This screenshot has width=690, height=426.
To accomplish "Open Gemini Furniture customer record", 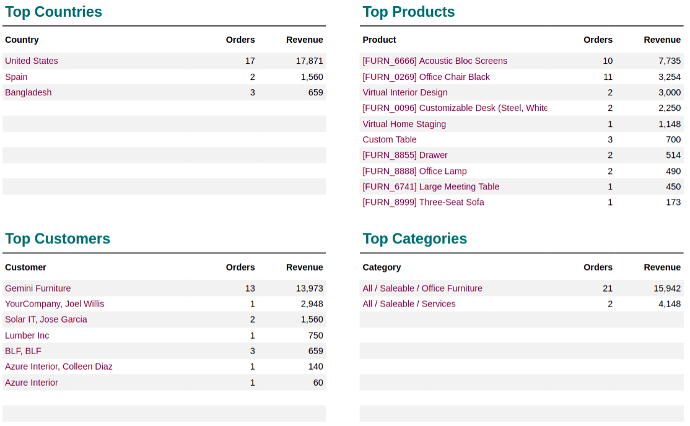I will tap(38, 288).
